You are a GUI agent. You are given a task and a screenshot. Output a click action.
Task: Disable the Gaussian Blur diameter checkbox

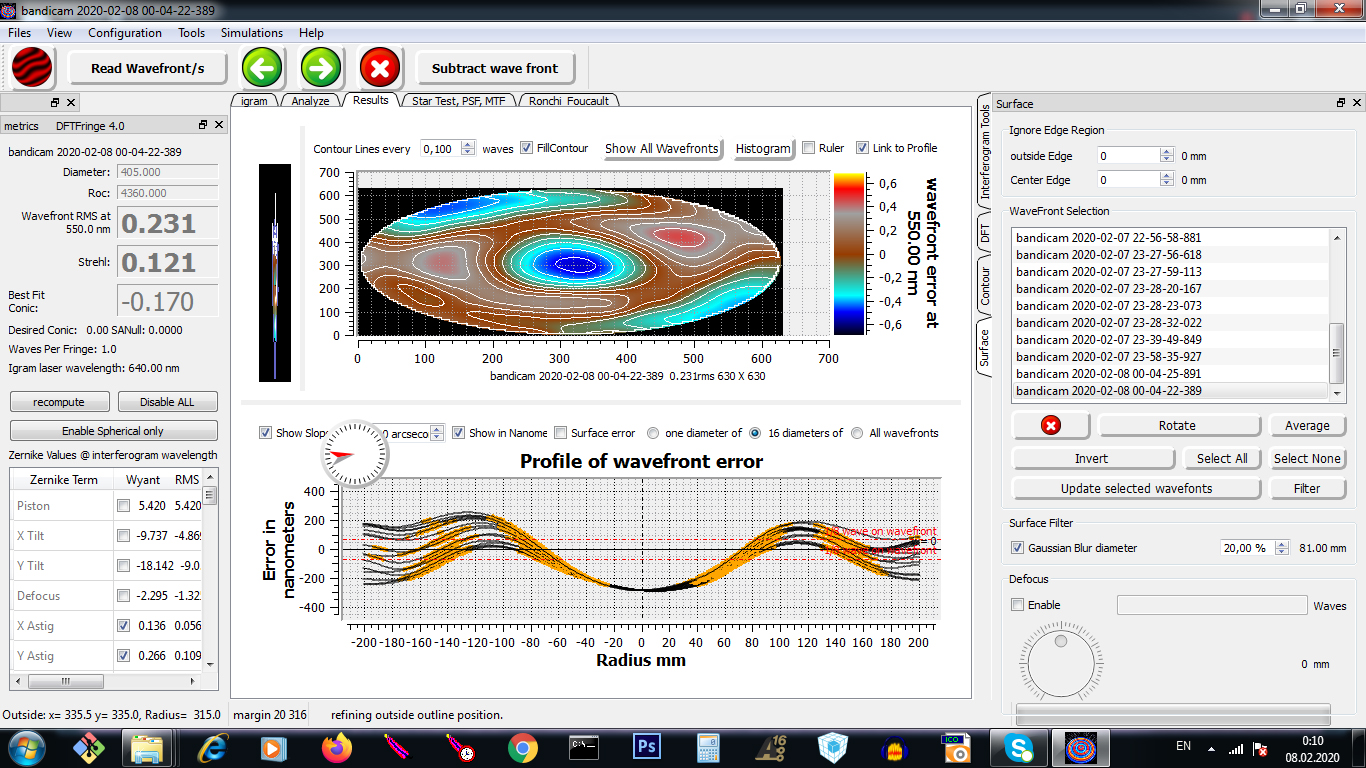[1017, 548]
